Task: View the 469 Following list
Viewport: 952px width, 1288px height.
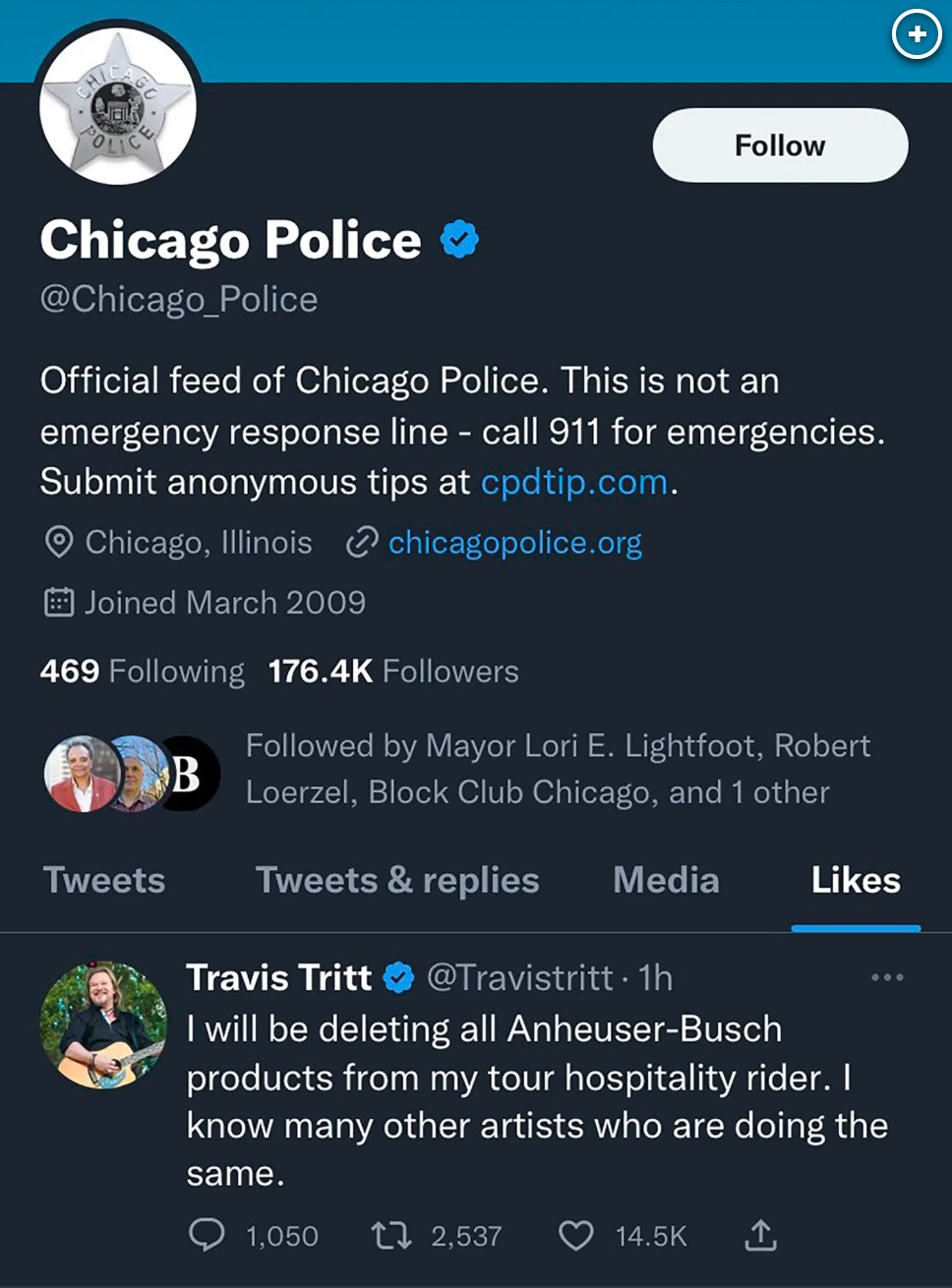Action: point(143,672)
